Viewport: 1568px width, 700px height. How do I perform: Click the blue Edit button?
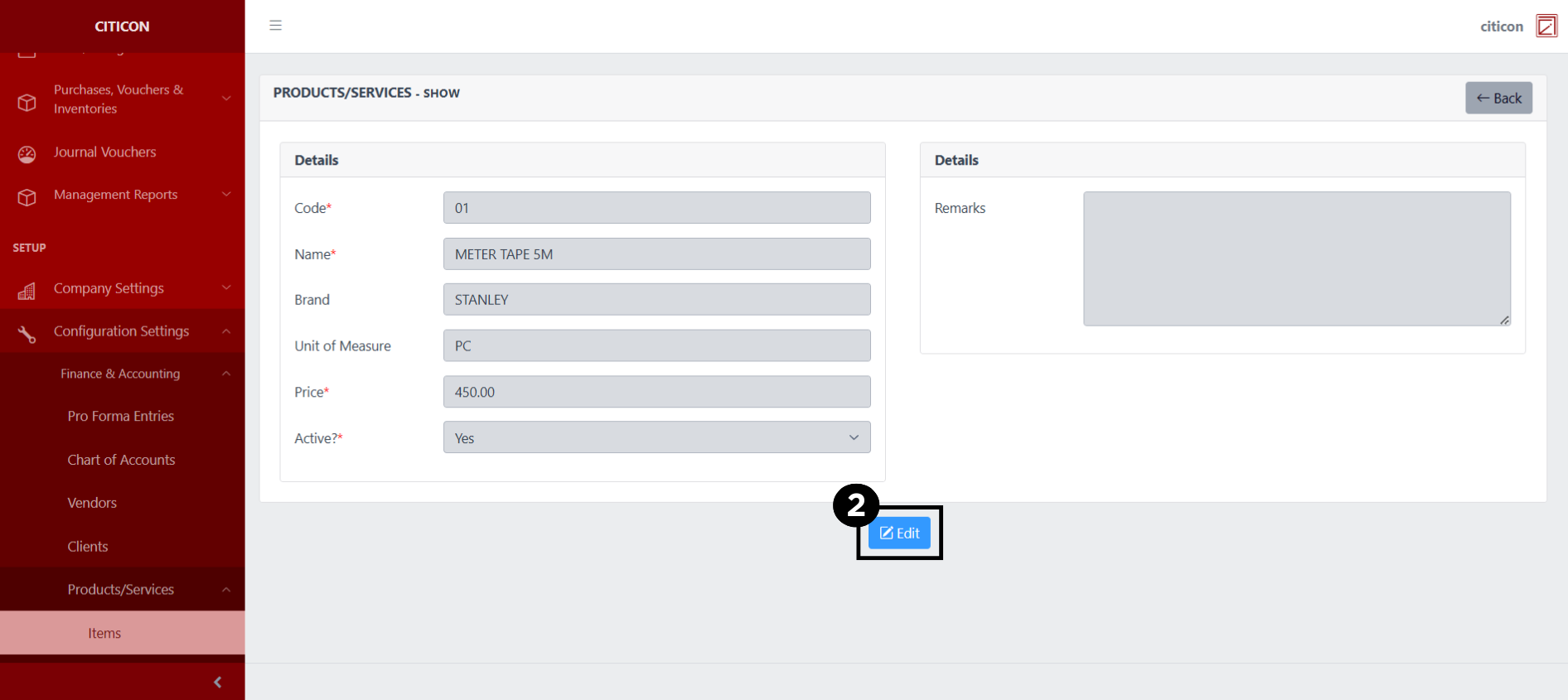pyautogui.click(x=899, y=533)
